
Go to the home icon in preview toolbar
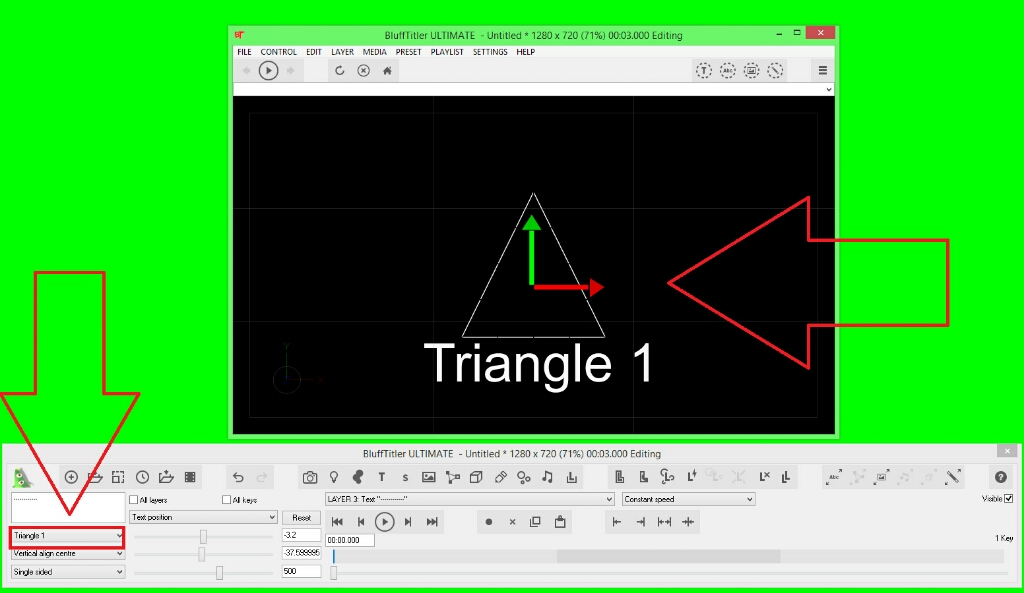pos(387,71)
